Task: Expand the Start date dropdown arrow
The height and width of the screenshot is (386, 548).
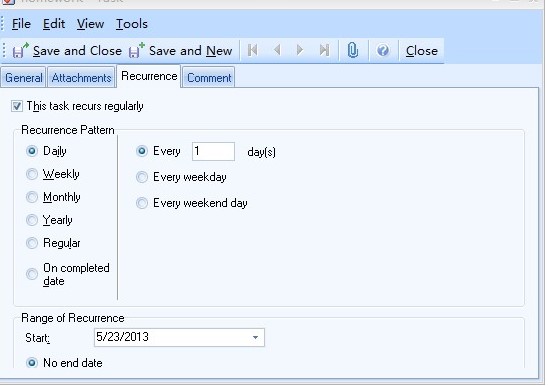Action: pos(255,338)
